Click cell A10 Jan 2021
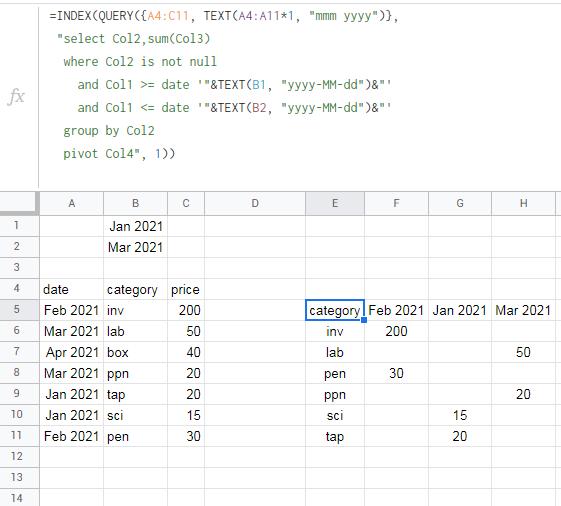This screenshot has height=506, width=561. (72, 415)
